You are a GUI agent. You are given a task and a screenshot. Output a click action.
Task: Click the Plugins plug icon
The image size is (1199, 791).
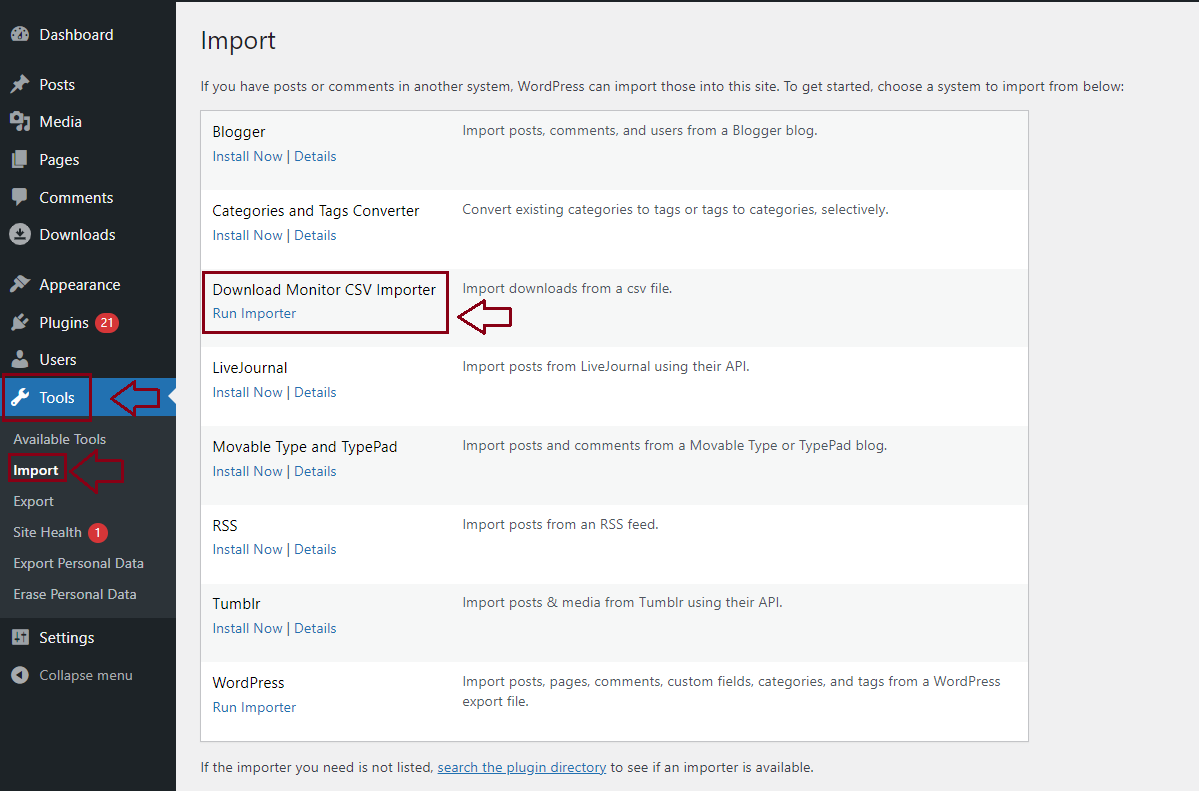point(20,323)
